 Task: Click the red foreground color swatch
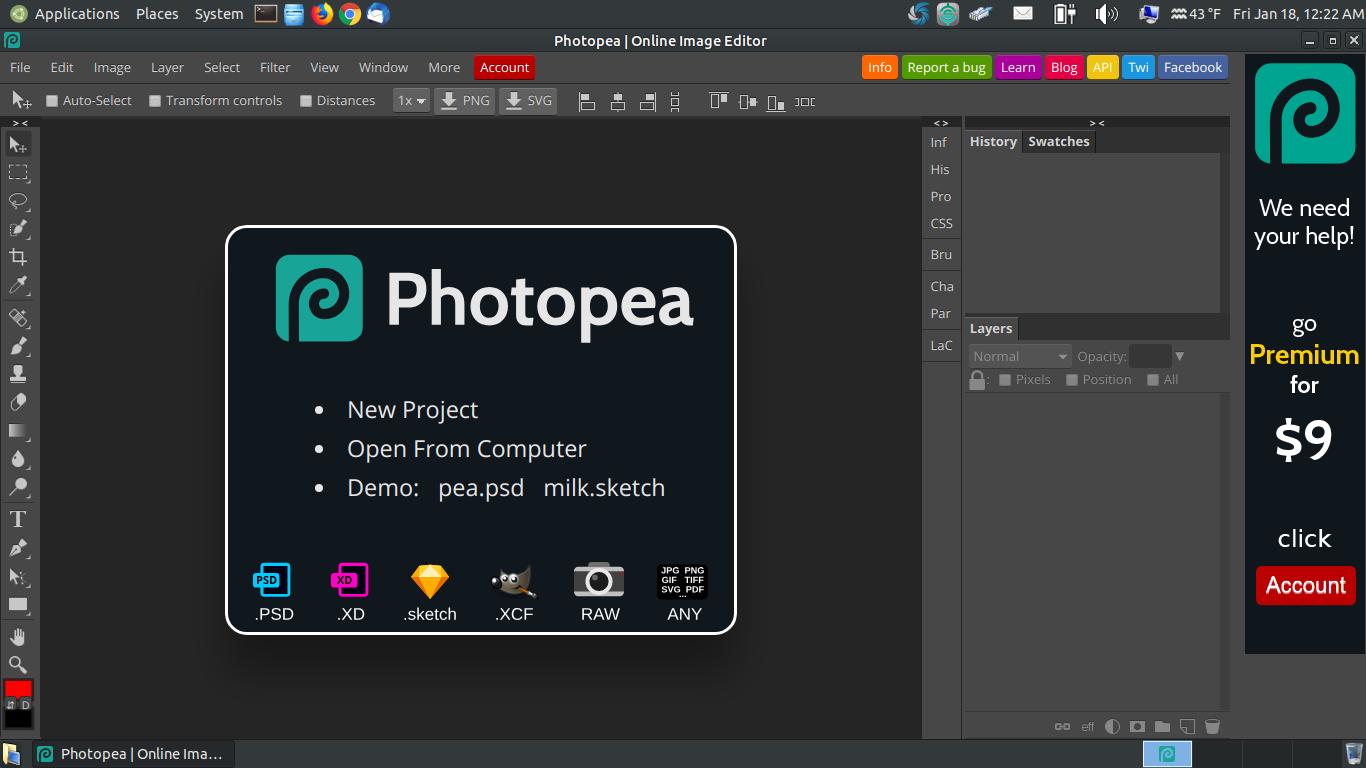pyautogui.click(x=18, y=689)
